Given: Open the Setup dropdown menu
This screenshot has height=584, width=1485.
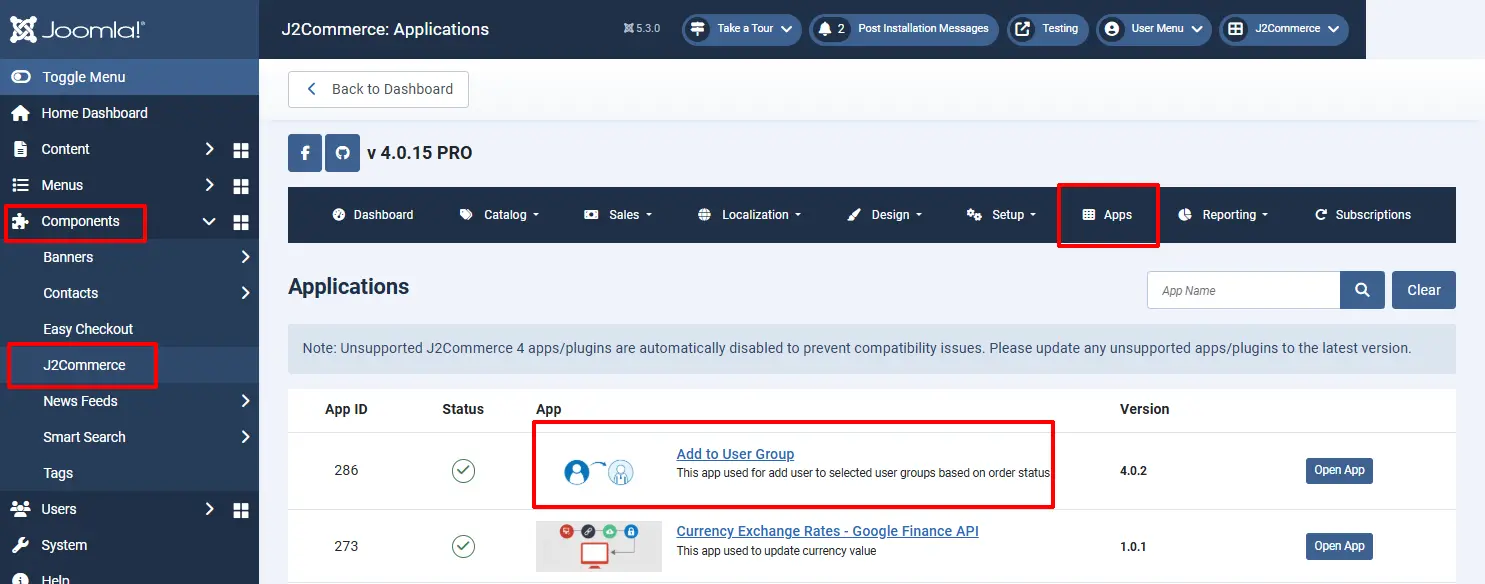Looking at the screenshot, I should (x=1001, y=215).
